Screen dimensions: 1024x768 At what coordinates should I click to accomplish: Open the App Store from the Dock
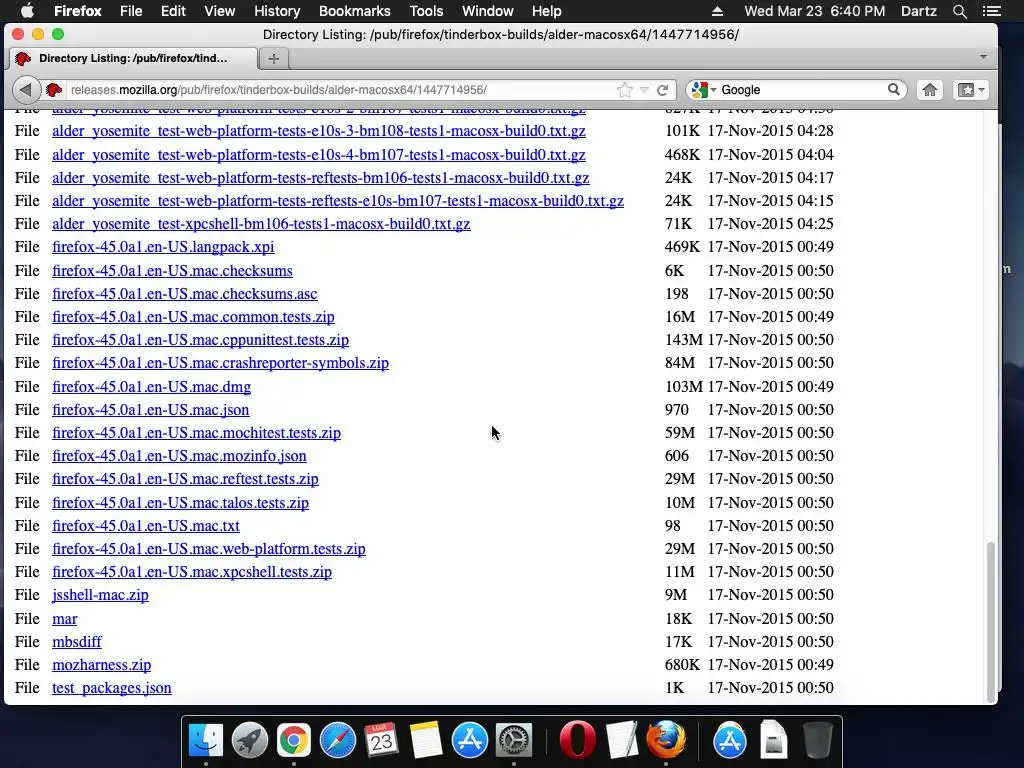[x=470, y=740]
